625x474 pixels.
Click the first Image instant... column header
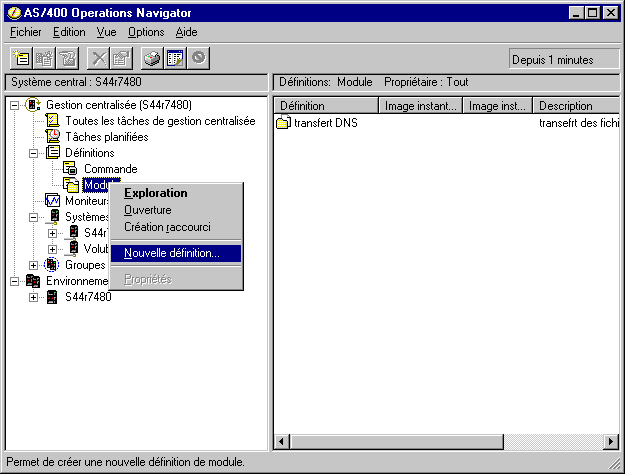tap(421, 106)
